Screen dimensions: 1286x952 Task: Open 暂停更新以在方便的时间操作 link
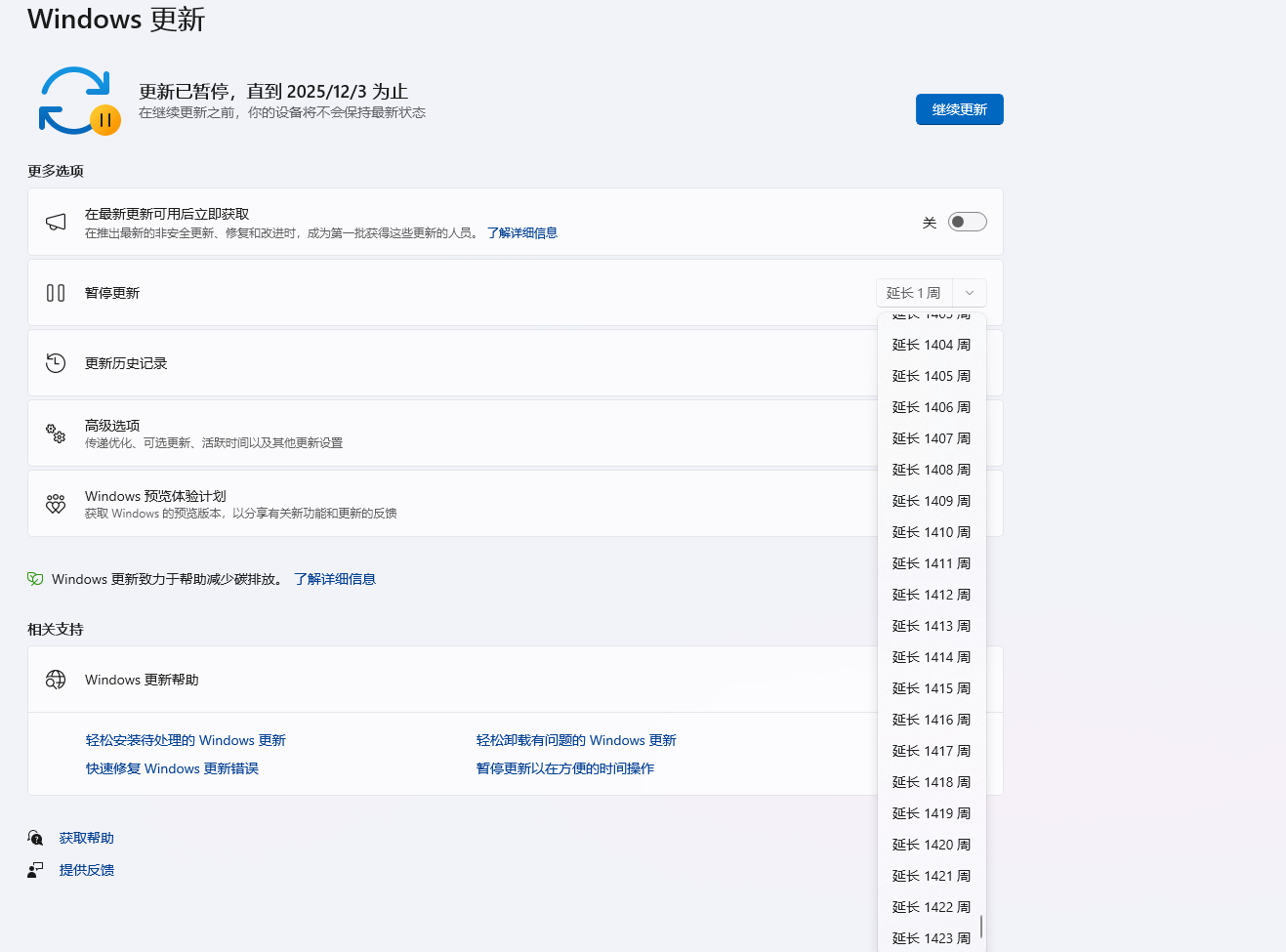coord(565,768)
